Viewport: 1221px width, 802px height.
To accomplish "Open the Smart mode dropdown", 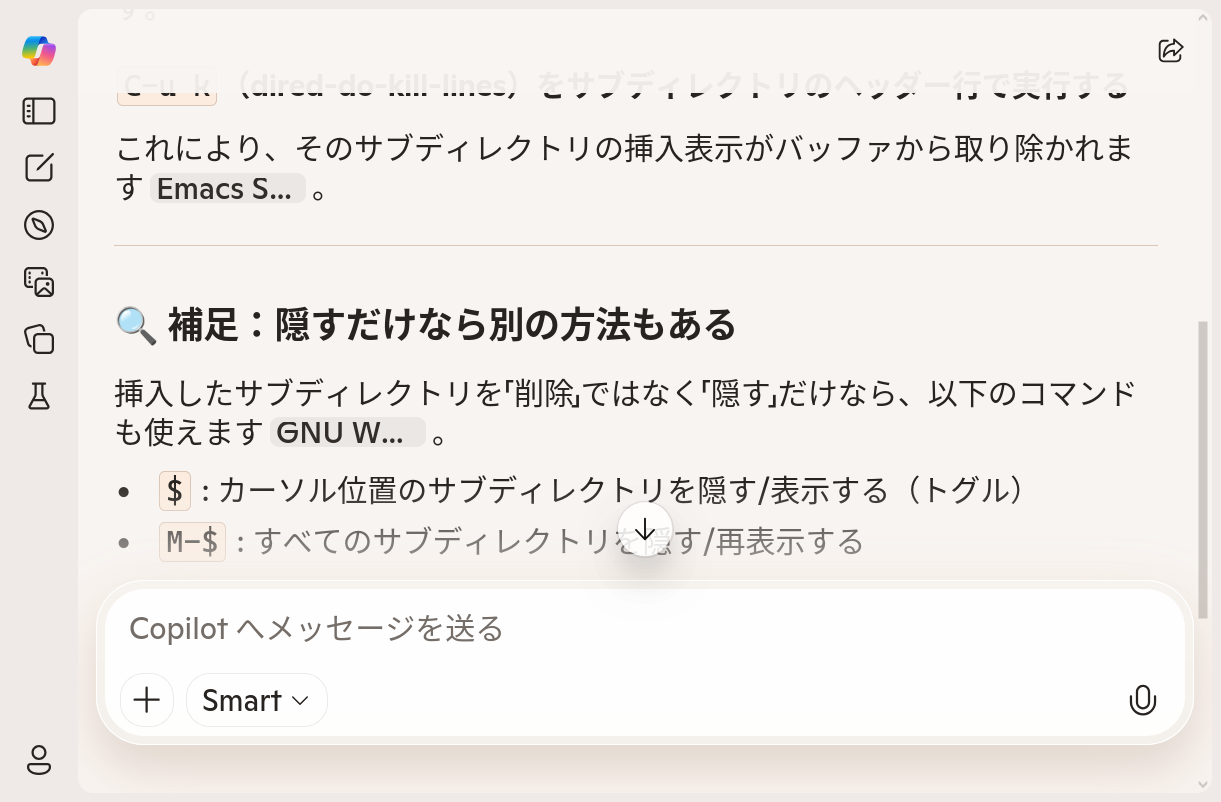I will [x=256, y=700].
